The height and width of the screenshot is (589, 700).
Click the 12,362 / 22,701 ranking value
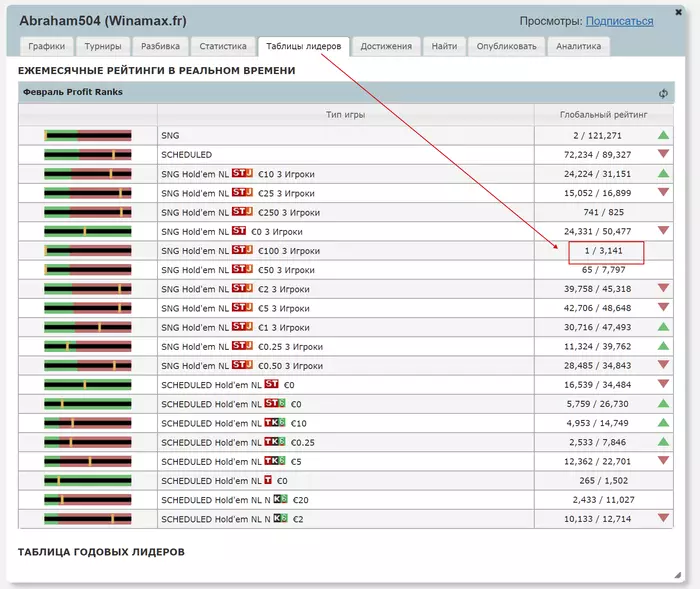point(597,461)
